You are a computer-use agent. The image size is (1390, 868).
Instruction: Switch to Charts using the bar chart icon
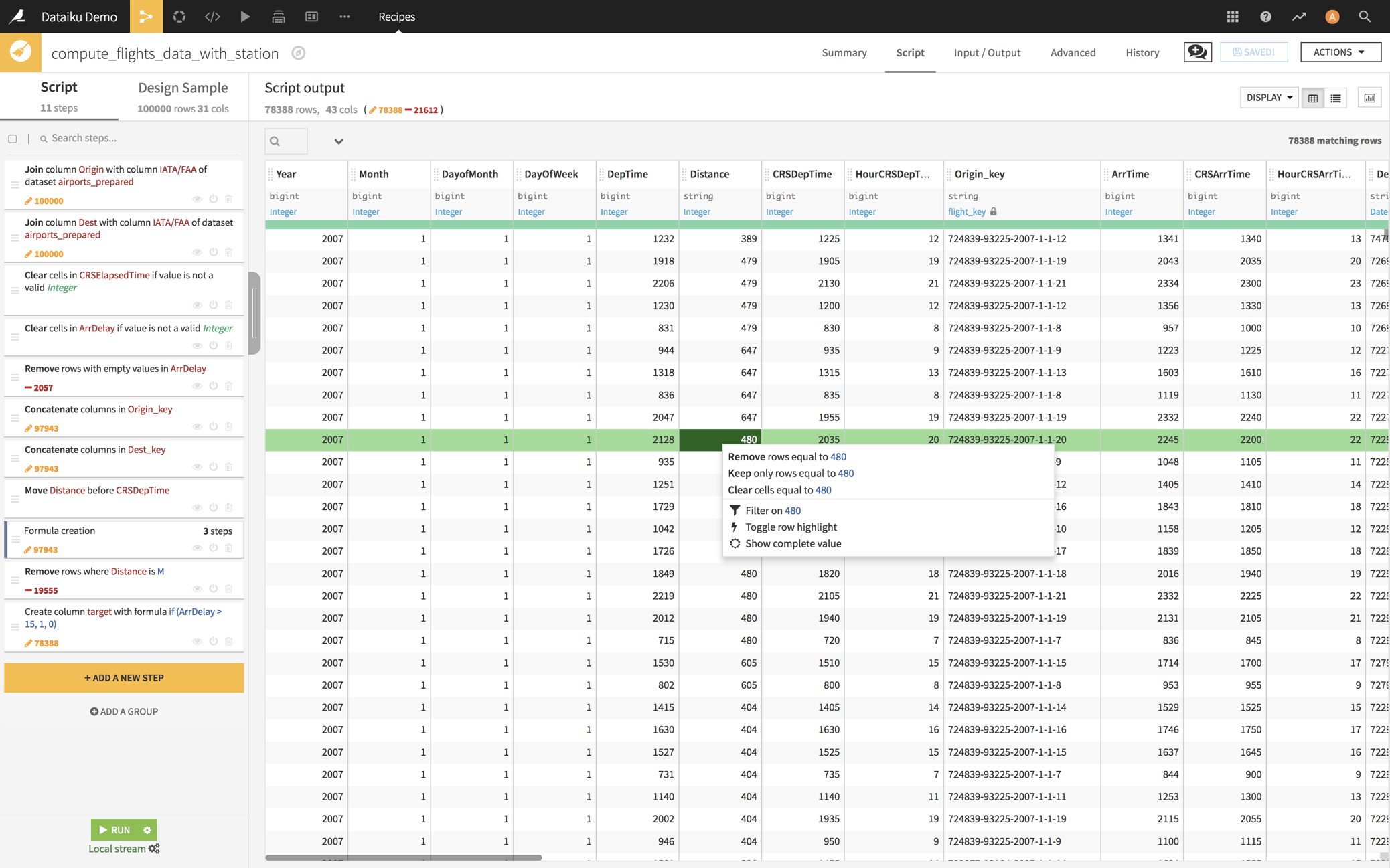(1370, 97)
